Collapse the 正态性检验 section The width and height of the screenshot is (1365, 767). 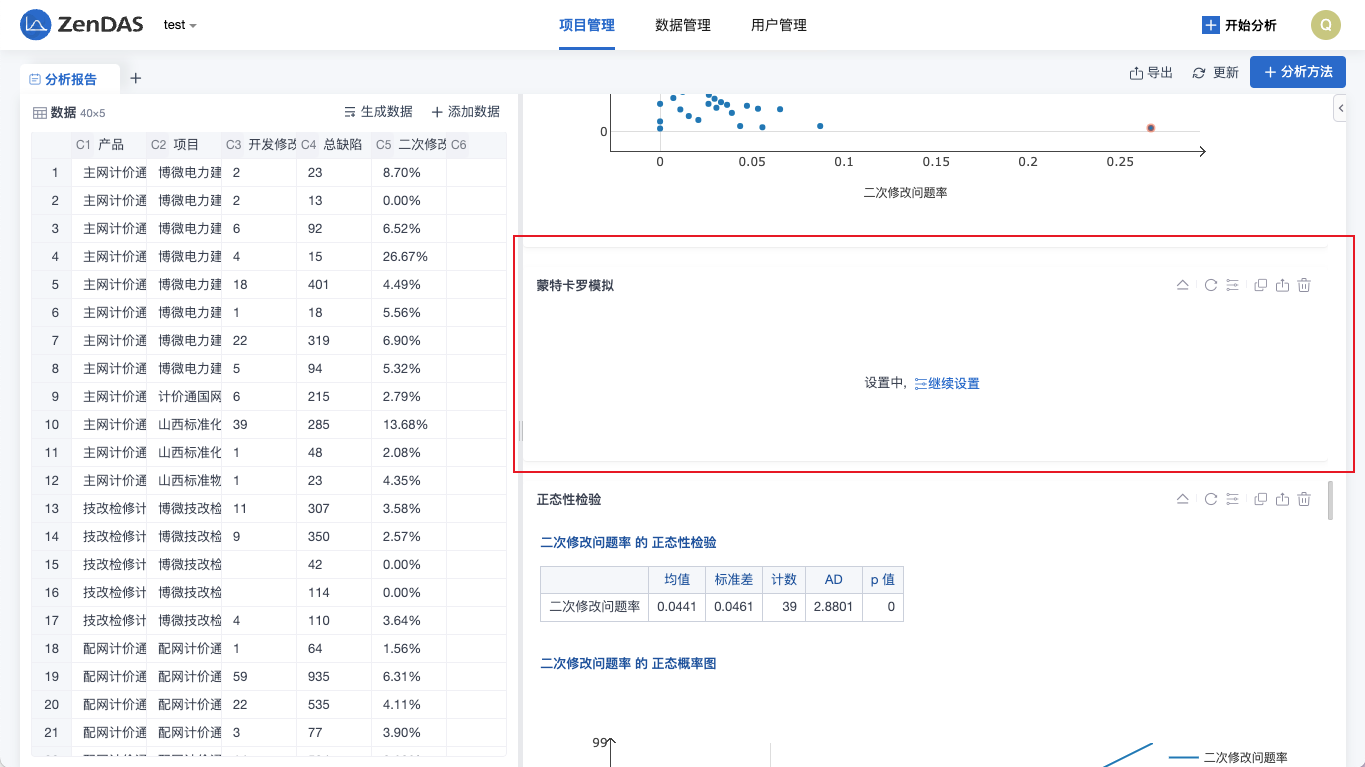1182,499
